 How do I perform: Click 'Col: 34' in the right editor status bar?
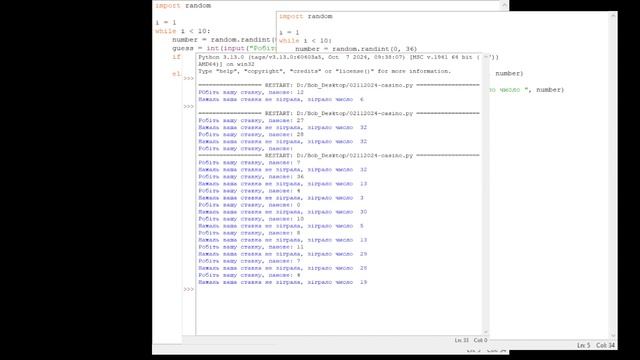click(x=605, y=345)
